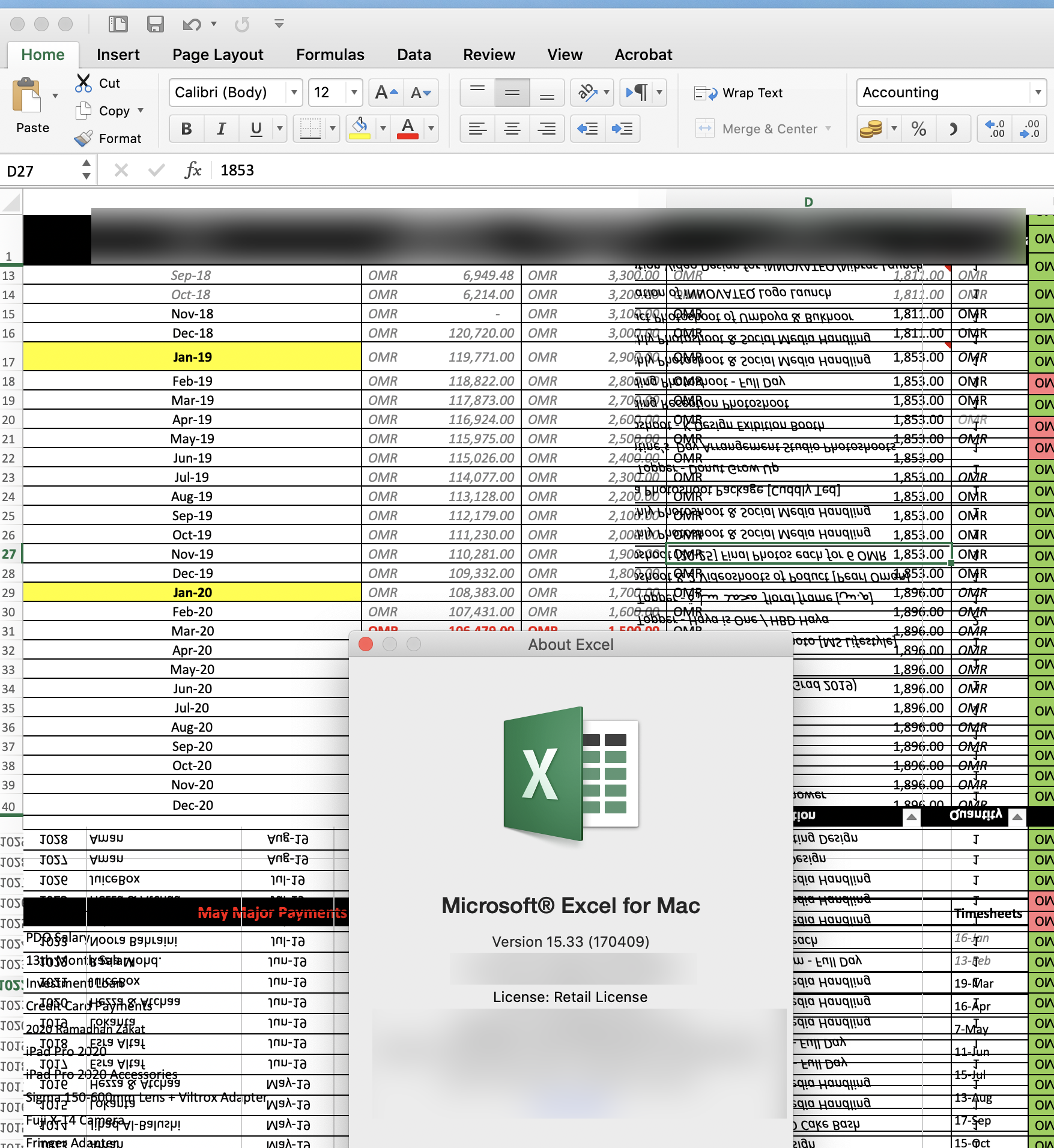The width and height of the screenshot is (1054, 1148).
Task: Increase decimal places
Action: (x=995, y=129)
